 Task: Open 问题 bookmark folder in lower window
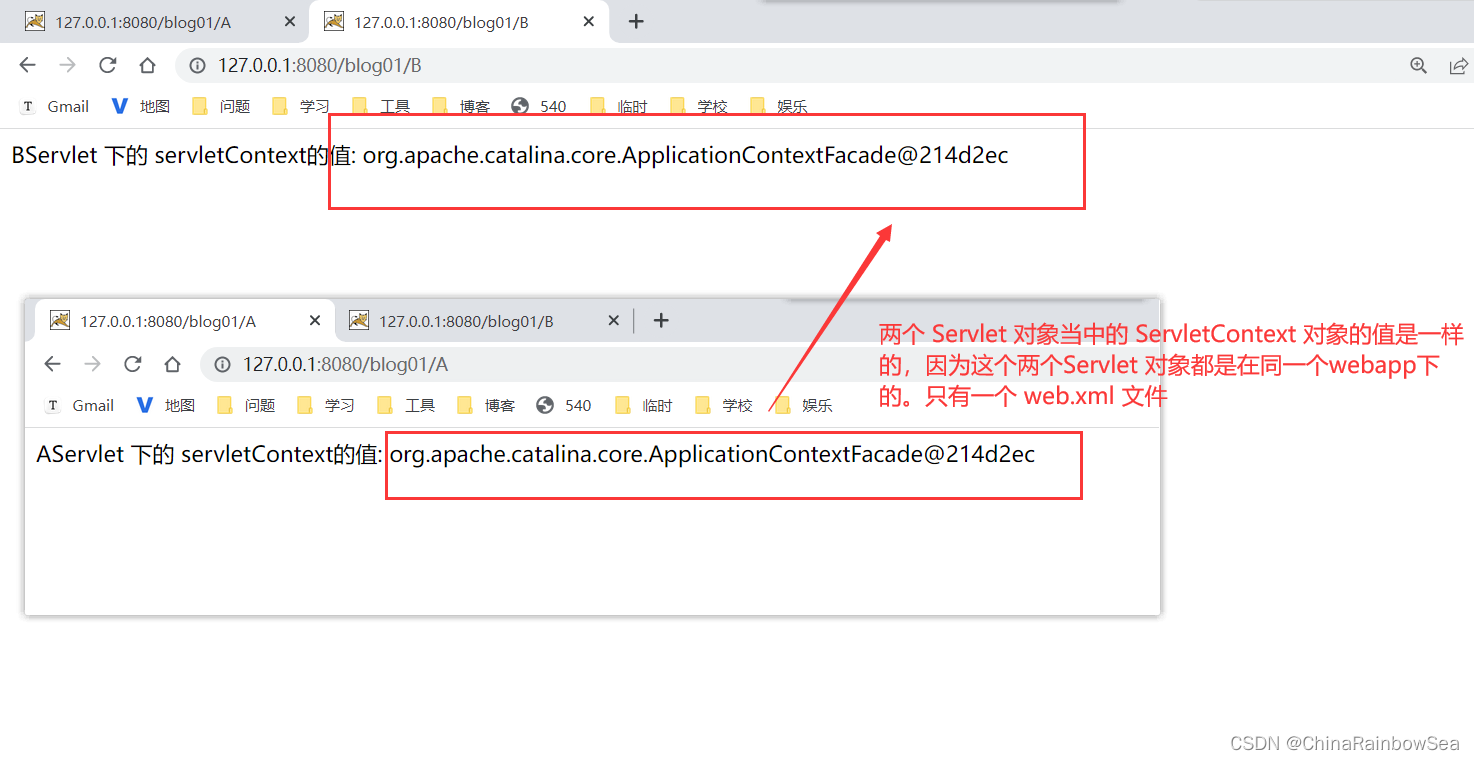(x=246, y=405)
